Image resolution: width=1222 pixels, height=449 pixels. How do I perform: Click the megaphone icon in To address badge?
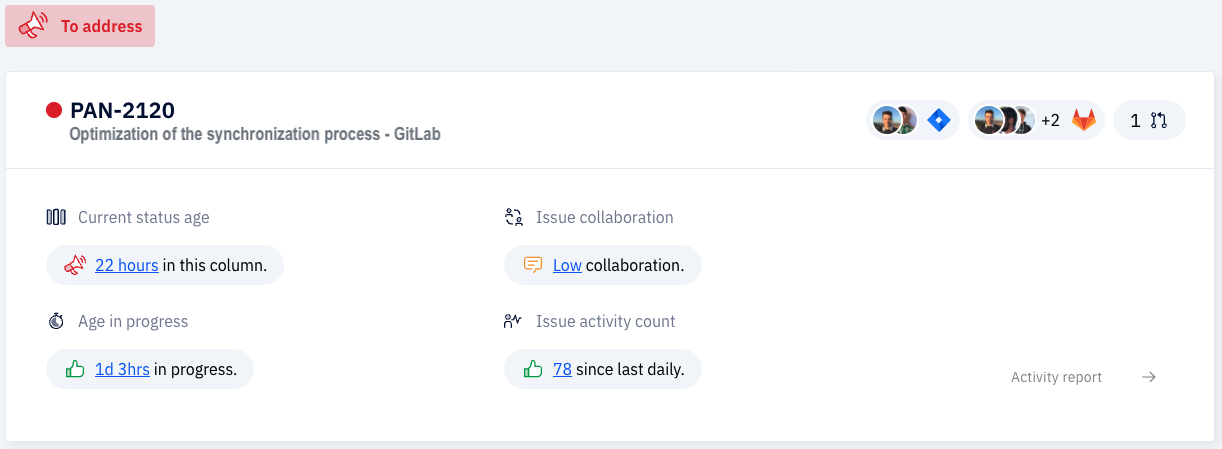[33, 26]
